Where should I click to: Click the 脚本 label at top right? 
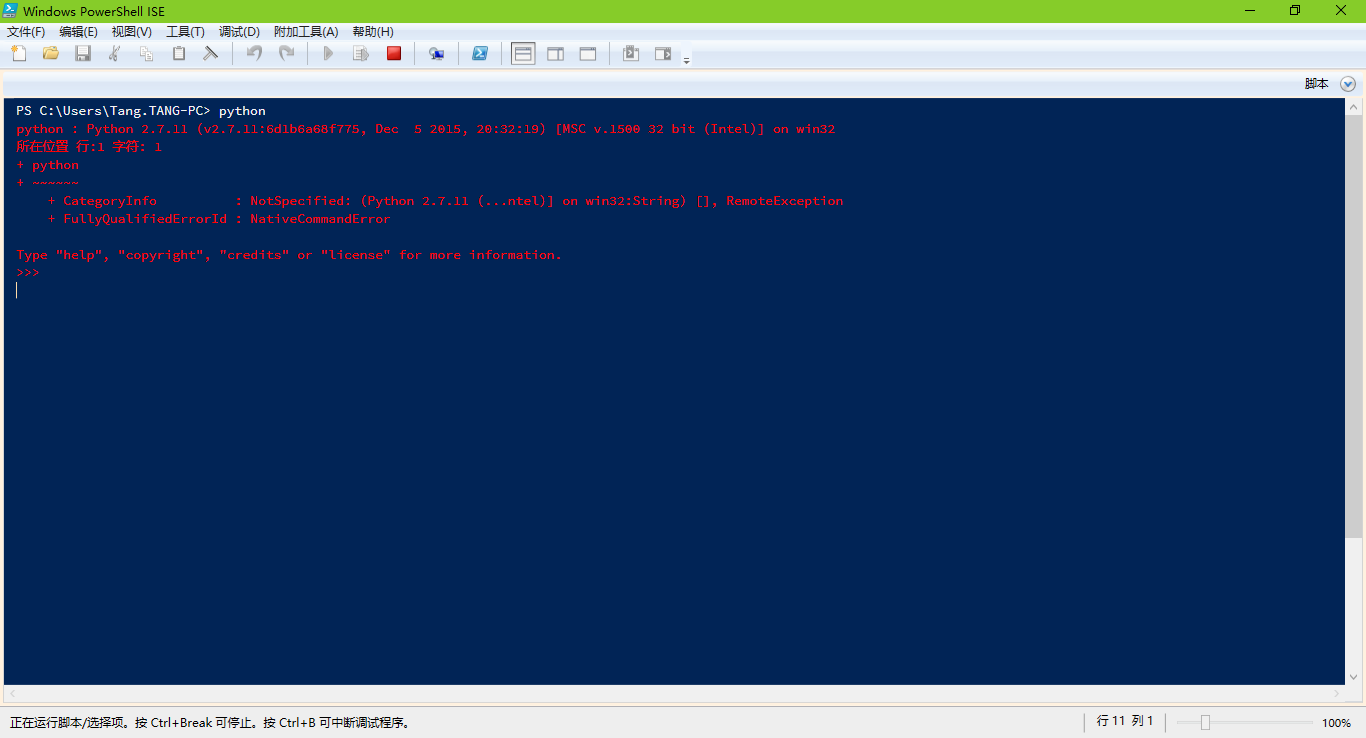(1317, 84)
